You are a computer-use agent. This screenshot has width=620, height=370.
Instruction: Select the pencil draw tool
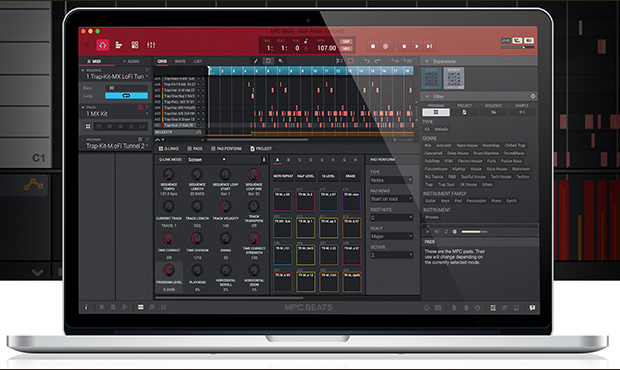click(x=256, y=61)
